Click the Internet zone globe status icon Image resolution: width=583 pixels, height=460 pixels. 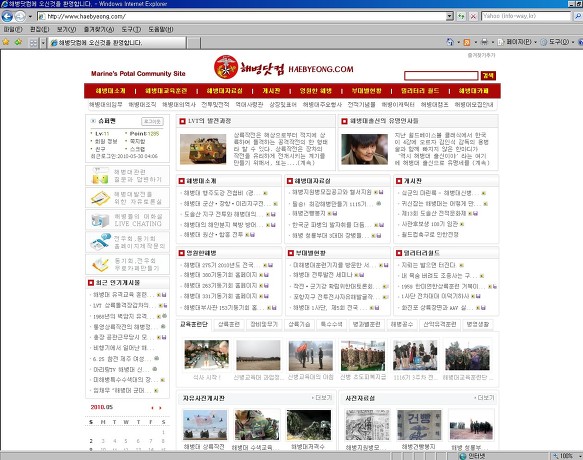click(x=463, y=456)
